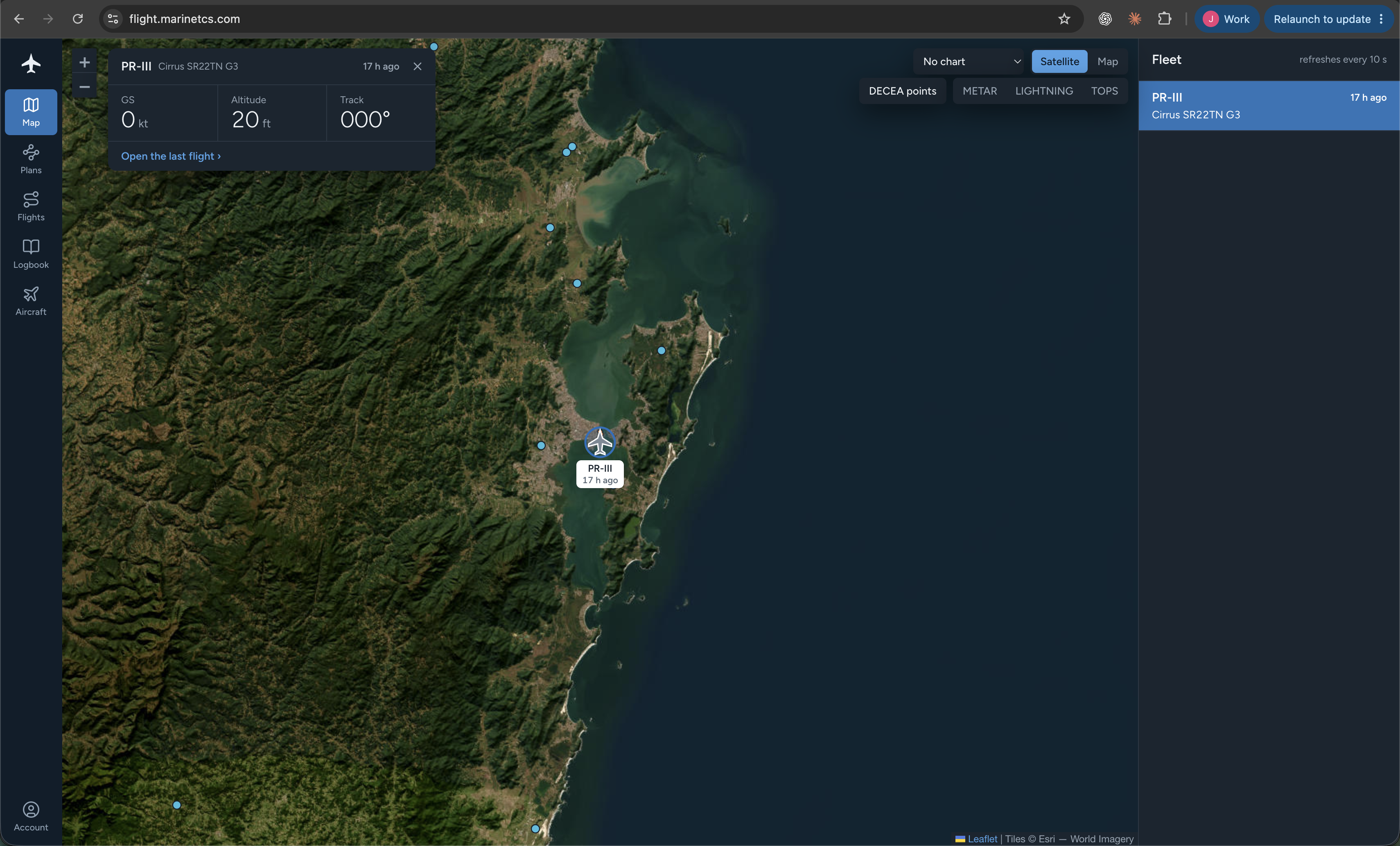Open the Logbook from sidebar

(x=31, y=253)
